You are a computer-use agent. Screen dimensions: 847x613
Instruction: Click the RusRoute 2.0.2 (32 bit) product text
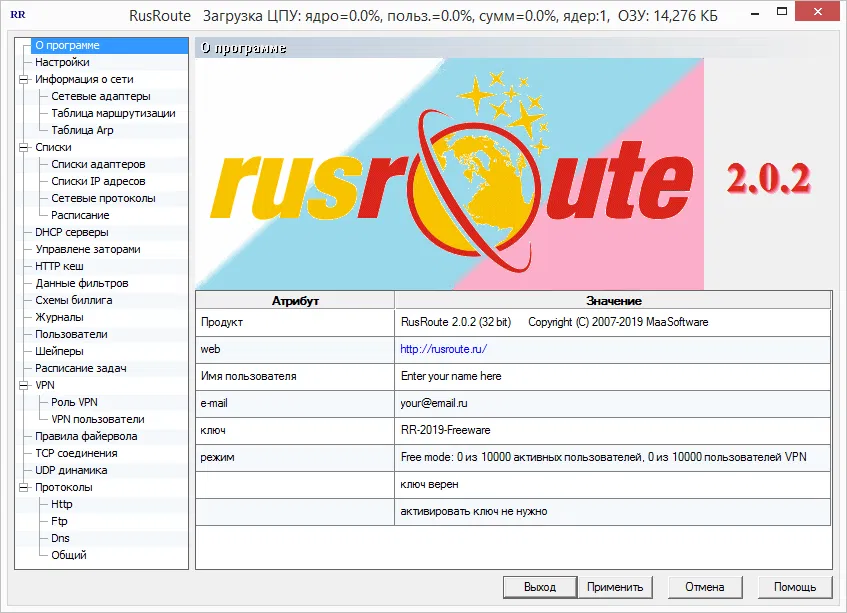tap(455, 322)
